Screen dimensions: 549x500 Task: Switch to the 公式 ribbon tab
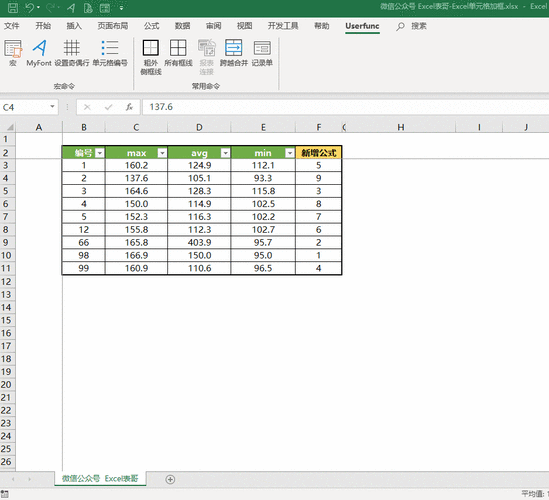[x=151, y=26]
